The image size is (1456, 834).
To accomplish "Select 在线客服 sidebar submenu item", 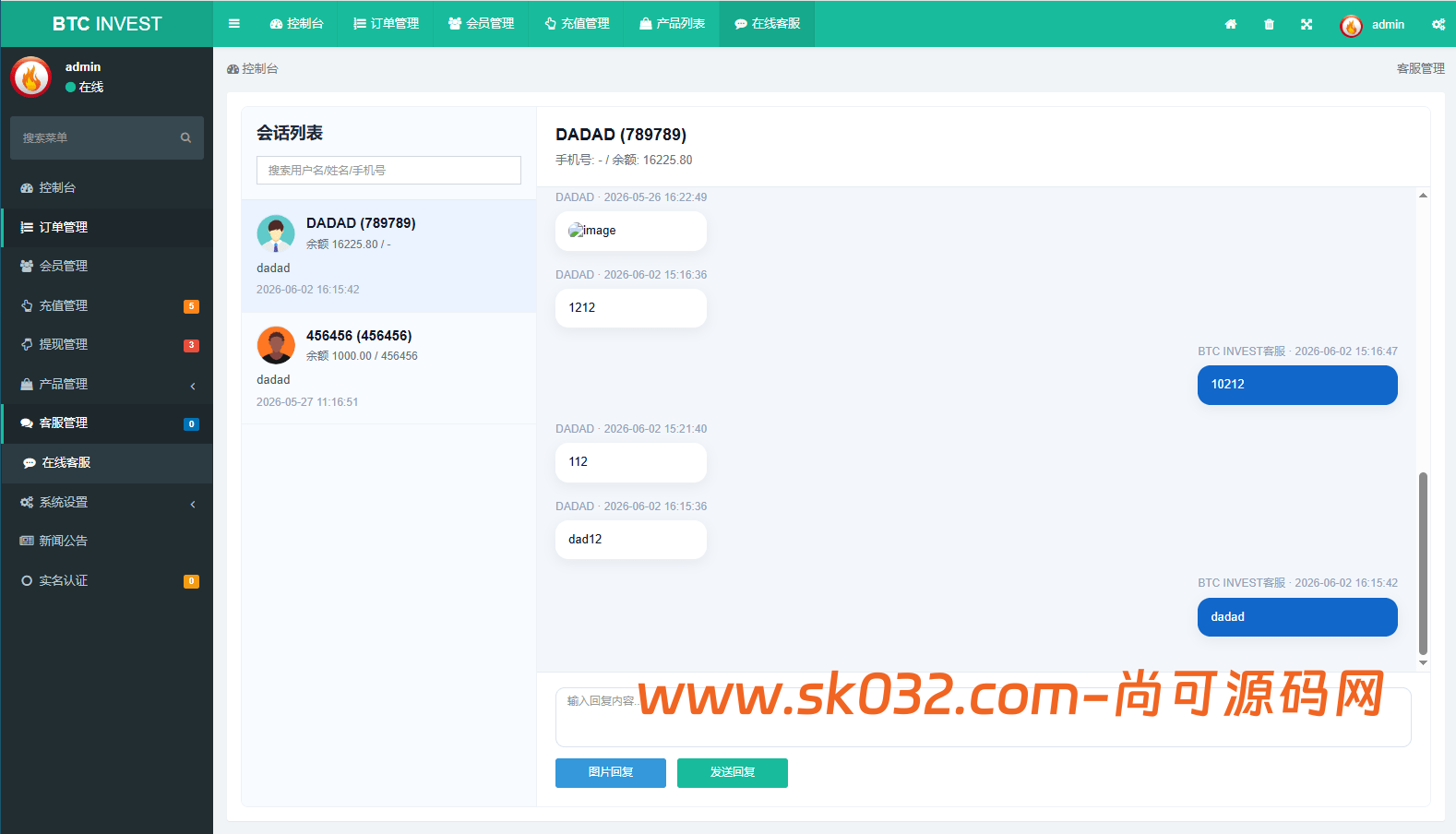I will (x=106, y=462).
